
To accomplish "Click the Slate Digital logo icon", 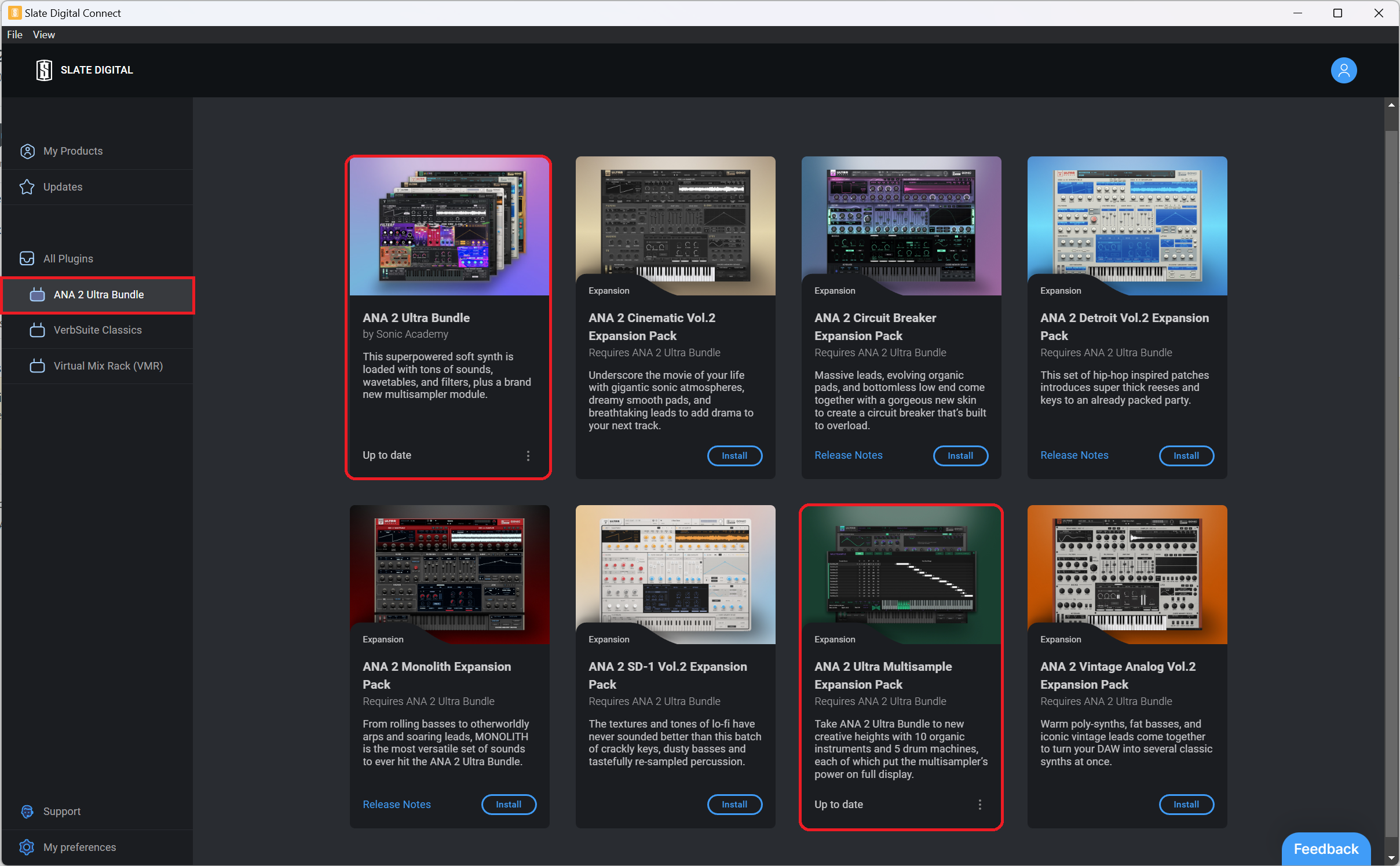I will 44,70.
